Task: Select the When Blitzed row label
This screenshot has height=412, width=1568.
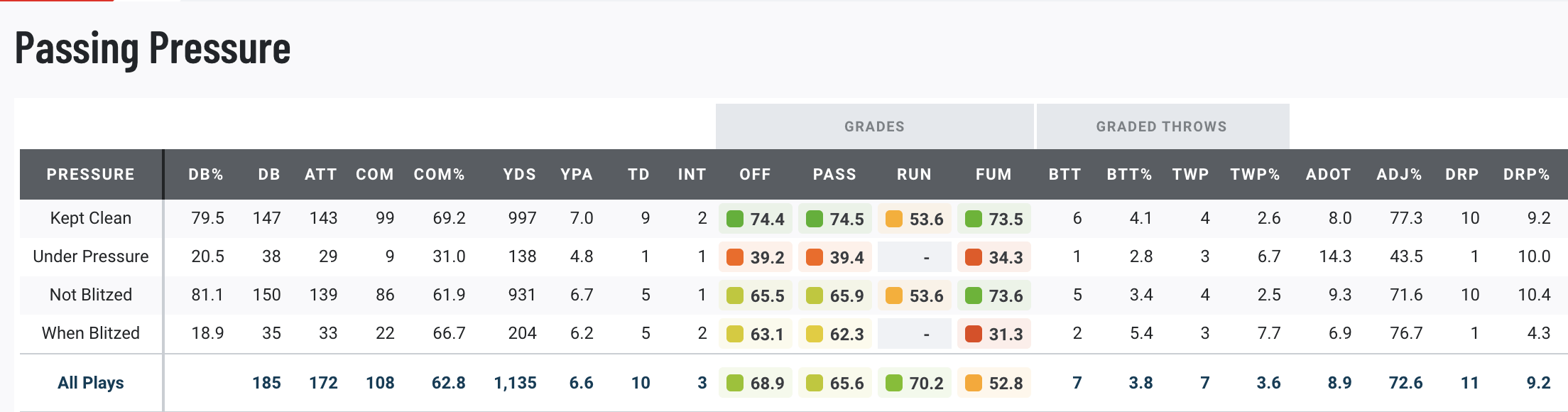Action: point(91,333)
